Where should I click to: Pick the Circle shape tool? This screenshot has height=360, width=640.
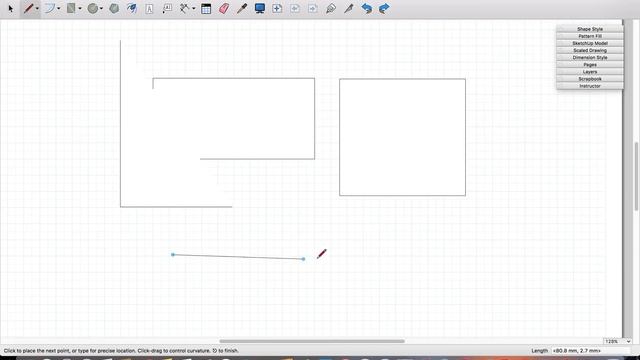coord(93,8)
